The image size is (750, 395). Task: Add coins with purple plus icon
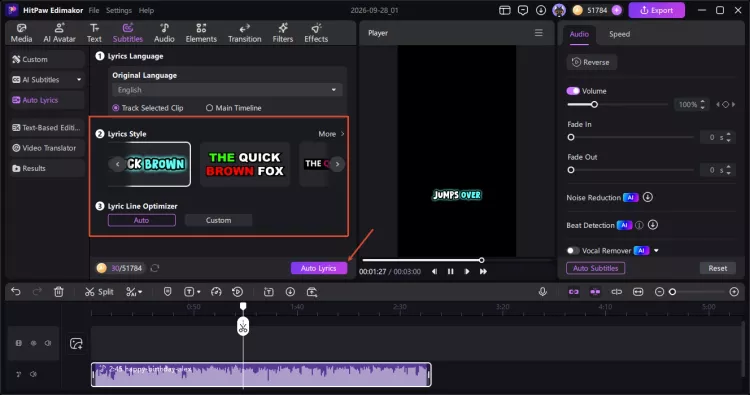point(617,10)
